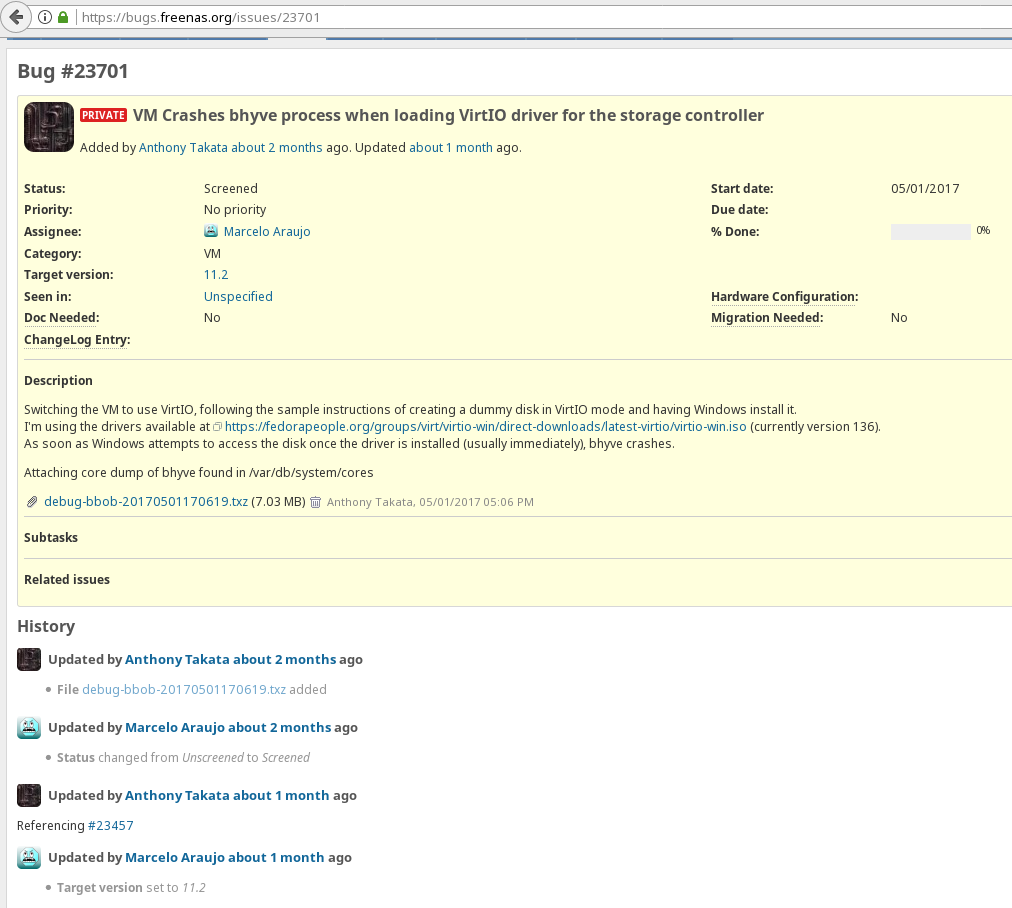Click the 'Screened' status value
Viewport: 1012px width, 908px height.
[x=230, y=188]
